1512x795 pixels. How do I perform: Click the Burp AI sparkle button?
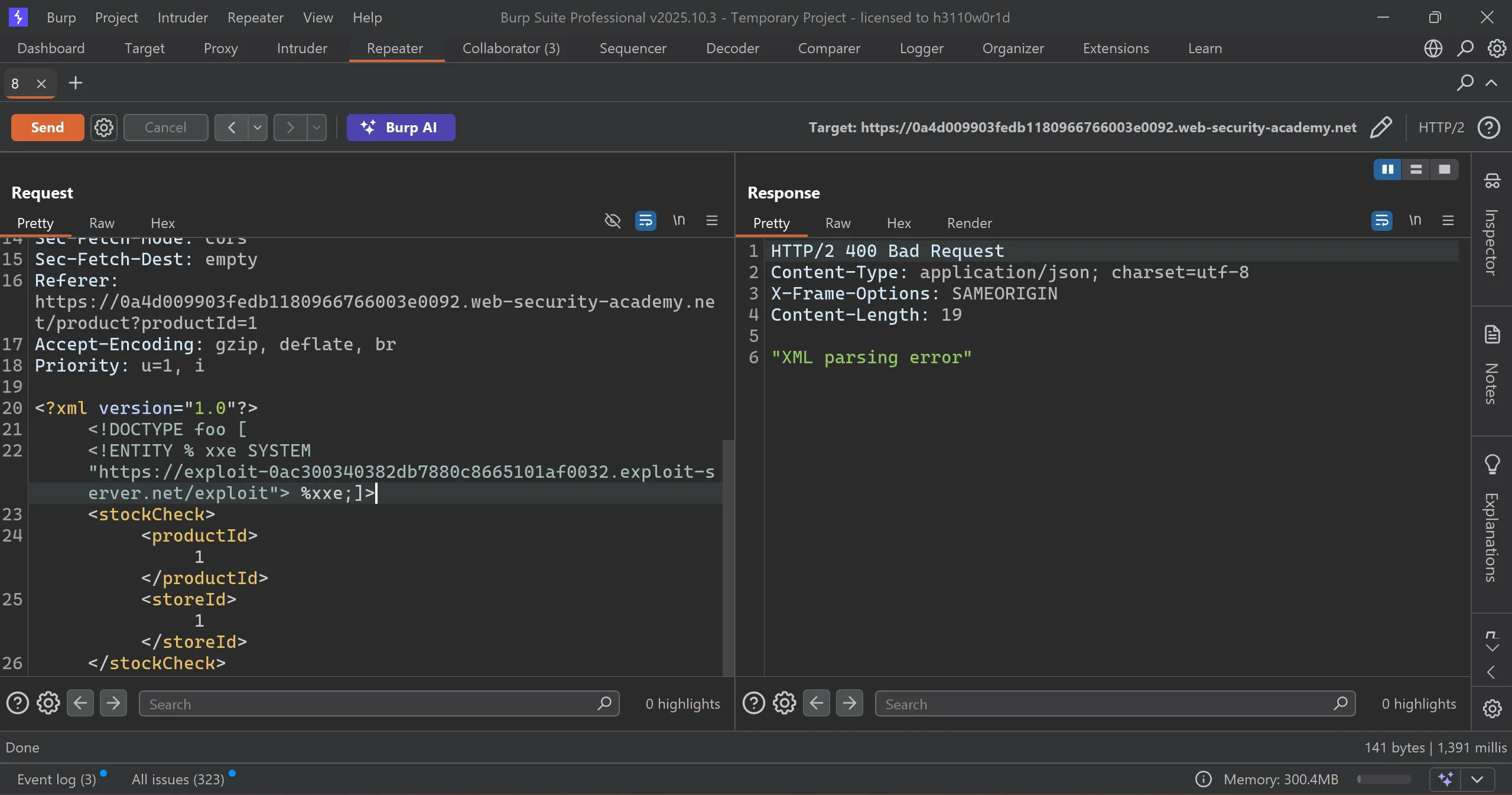pos(401,128)
